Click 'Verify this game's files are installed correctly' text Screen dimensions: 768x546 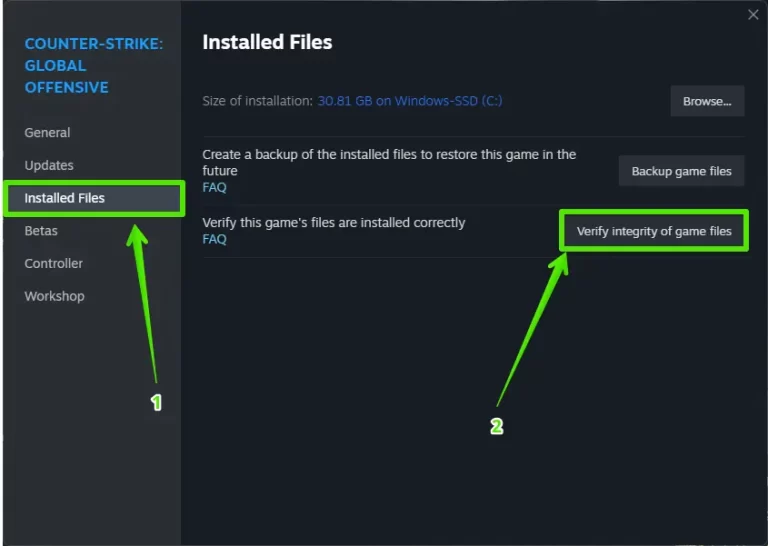(334, 223)
